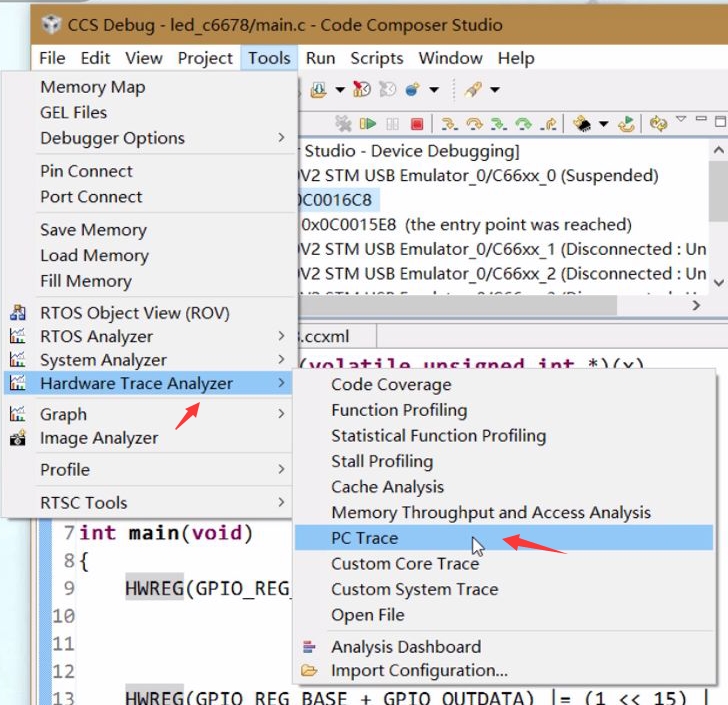
Task: Click the Step Return icon
Action: click(548, 124)
